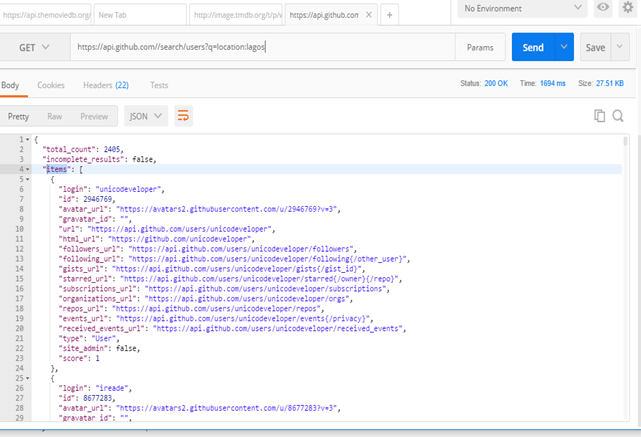641x437 pixels.
Task: Click the environment quick look eye icon
Action: coord(603,8)
